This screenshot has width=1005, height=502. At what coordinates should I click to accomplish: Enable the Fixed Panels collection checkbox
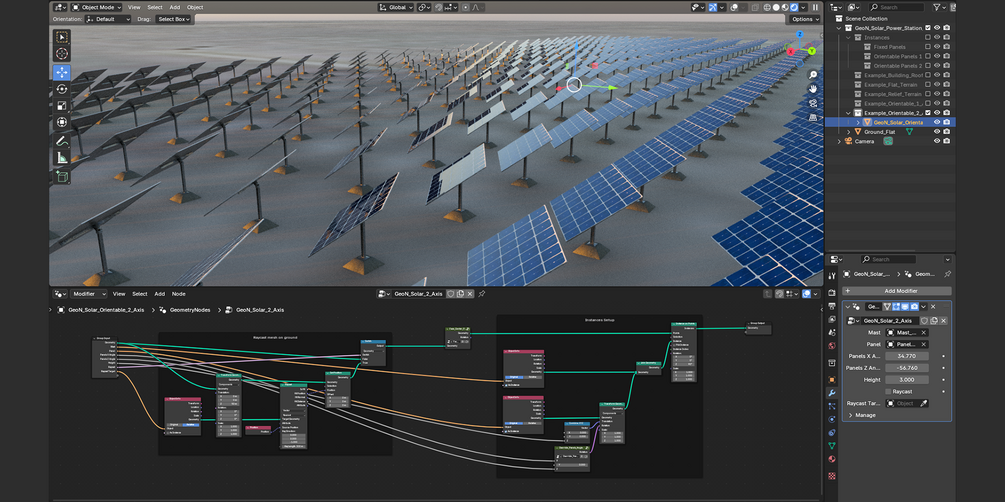[928, 47]
